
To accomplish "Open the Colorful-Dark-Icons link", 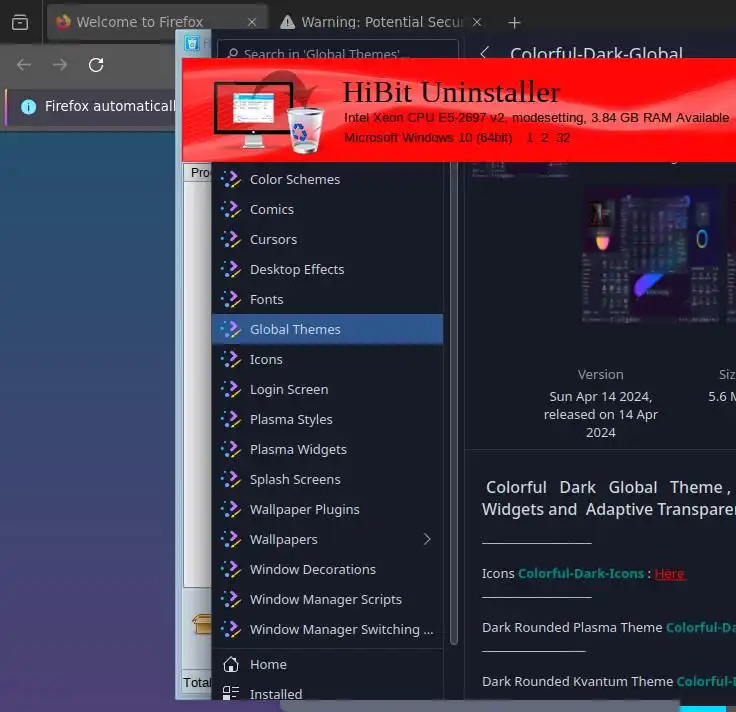I will (x=581, y=574).
